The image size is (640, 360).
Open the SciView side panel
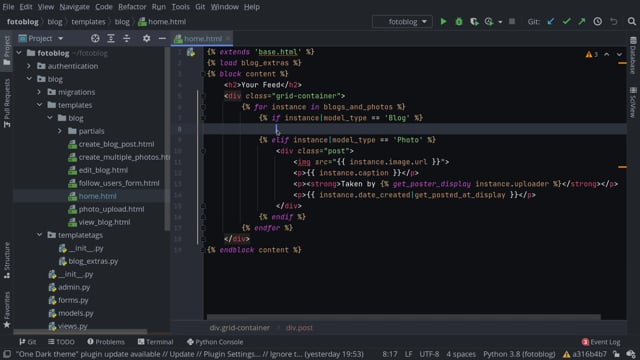633,102
